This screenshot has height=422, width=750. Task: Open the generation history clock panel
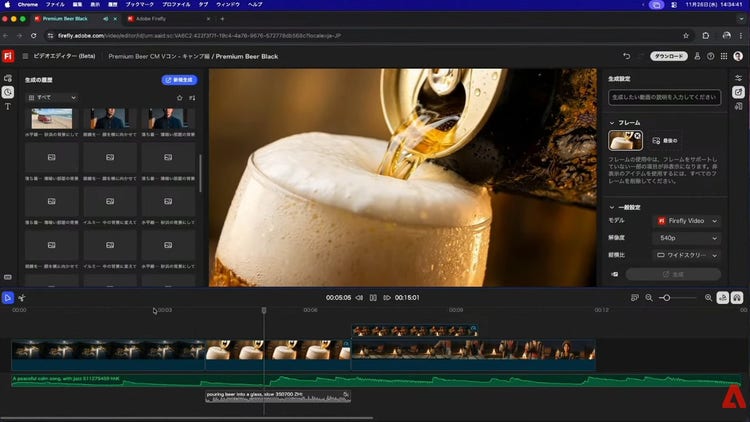point(8,92)
